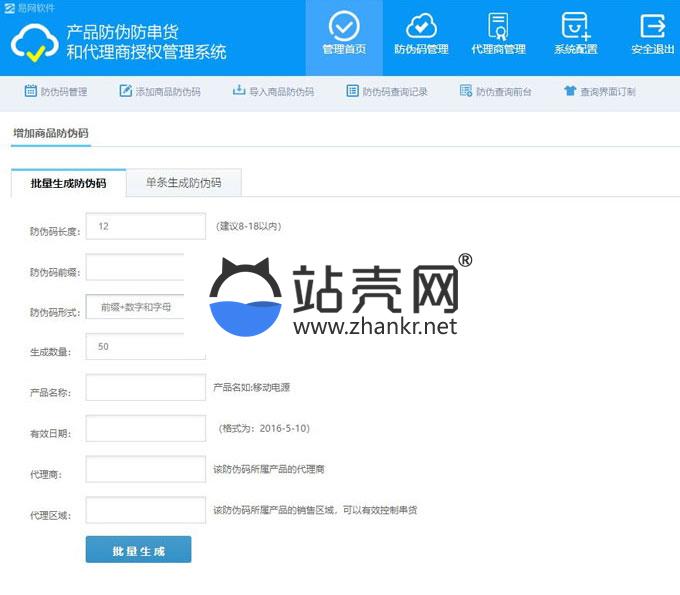The width and height of the screenshot is (680, 595).
Task: Click 添加商品防伪码 edit icon link
Action: [126, 91]
